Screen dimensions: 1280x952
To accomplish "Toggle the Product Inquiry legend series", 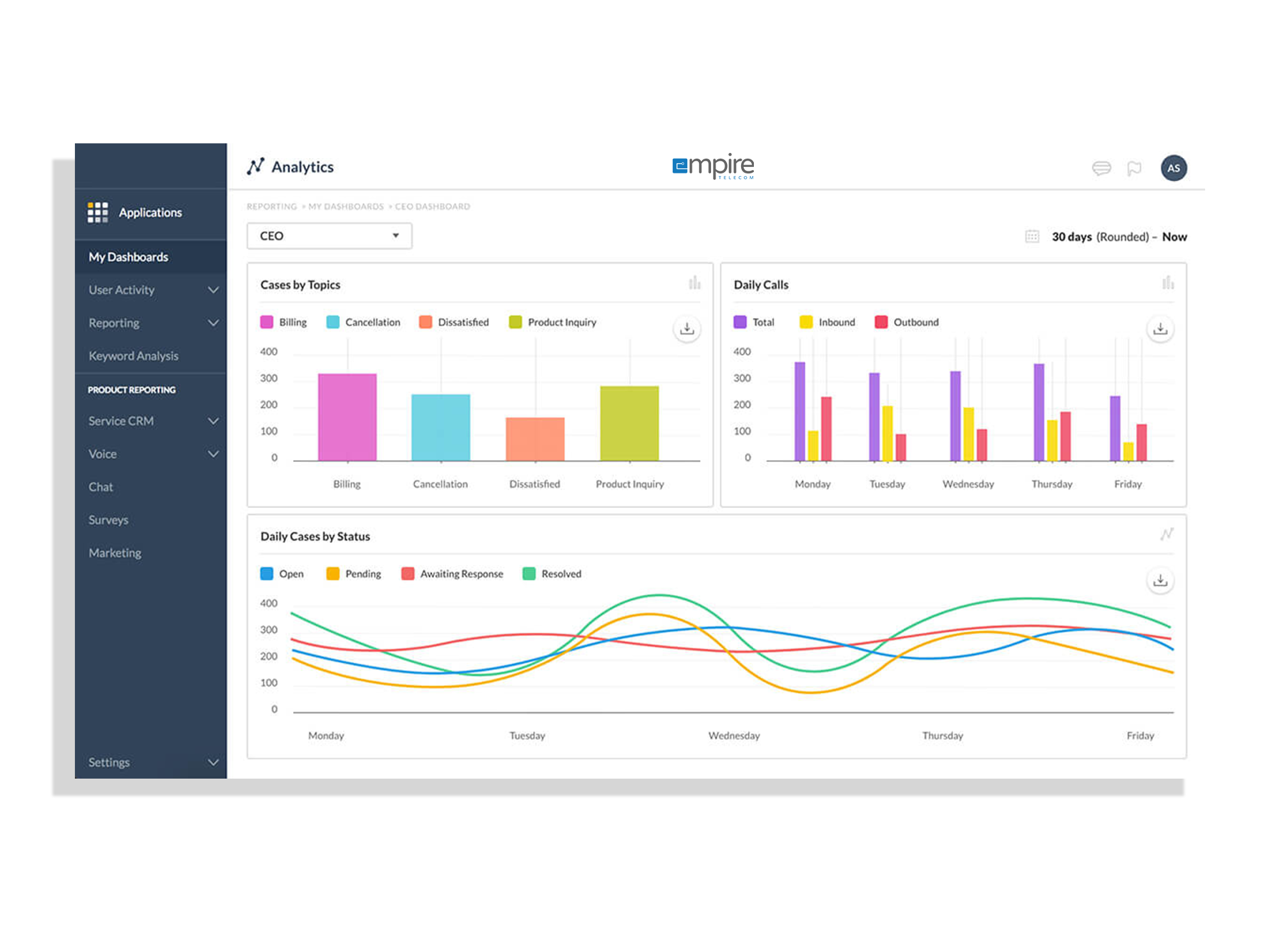I will coord(552,322).
